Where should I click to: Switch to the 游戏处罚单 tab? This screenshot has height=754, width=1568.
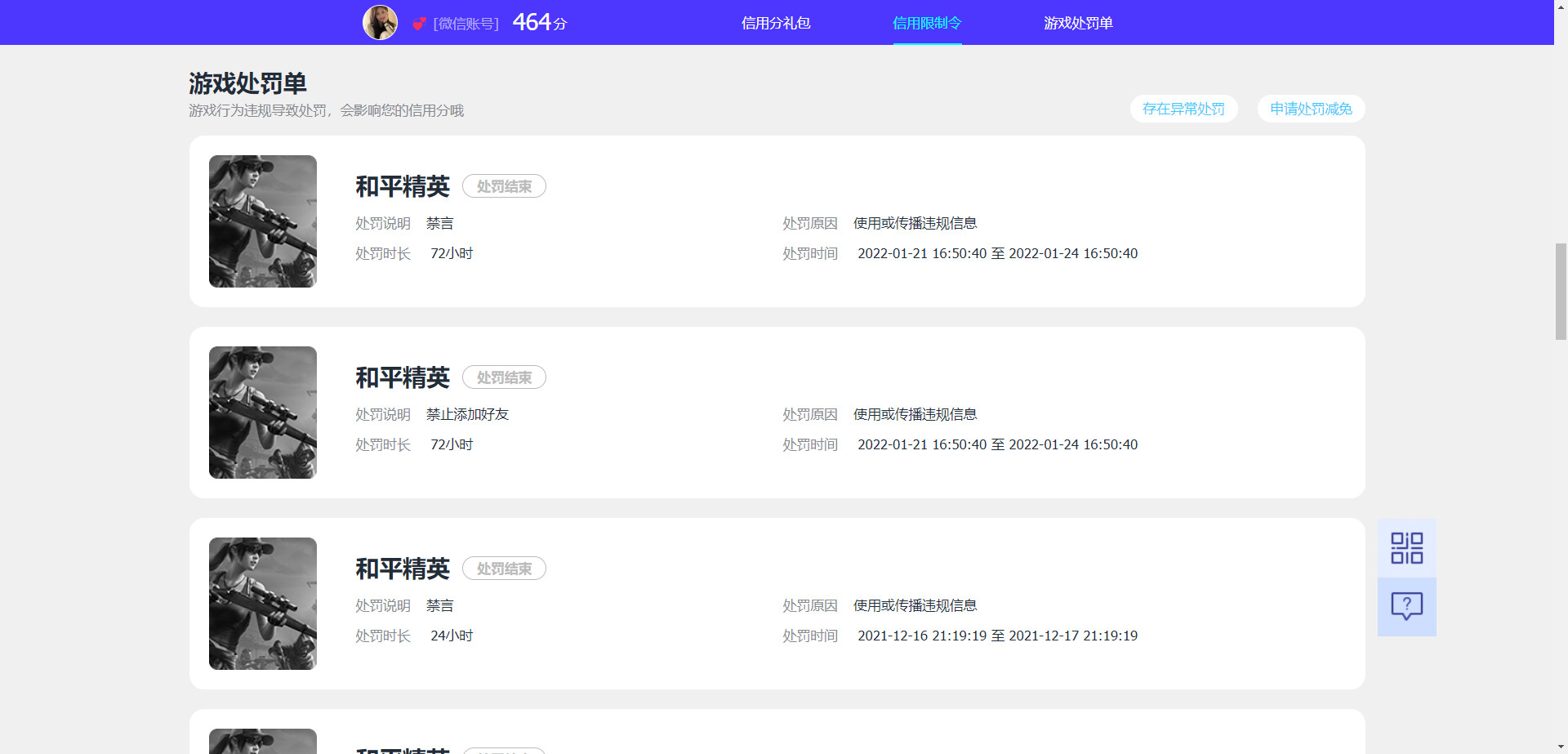pos(1078,23)
